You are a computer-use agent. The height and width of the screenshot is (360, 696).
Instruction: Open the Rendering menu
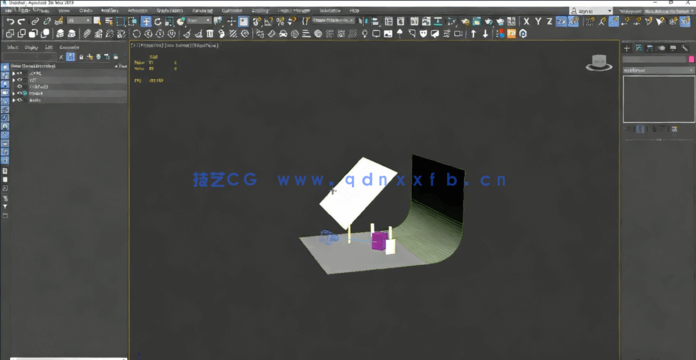202,10
